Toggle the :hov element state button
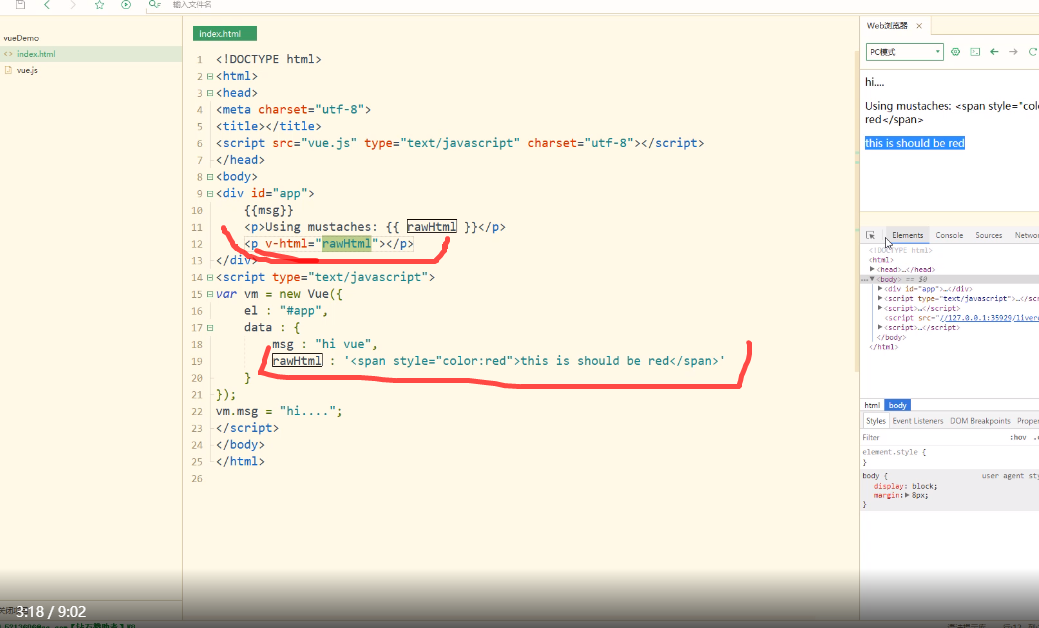Image resolution: width=1039 pixels, height=628 pixels. tap(1018, 437)
